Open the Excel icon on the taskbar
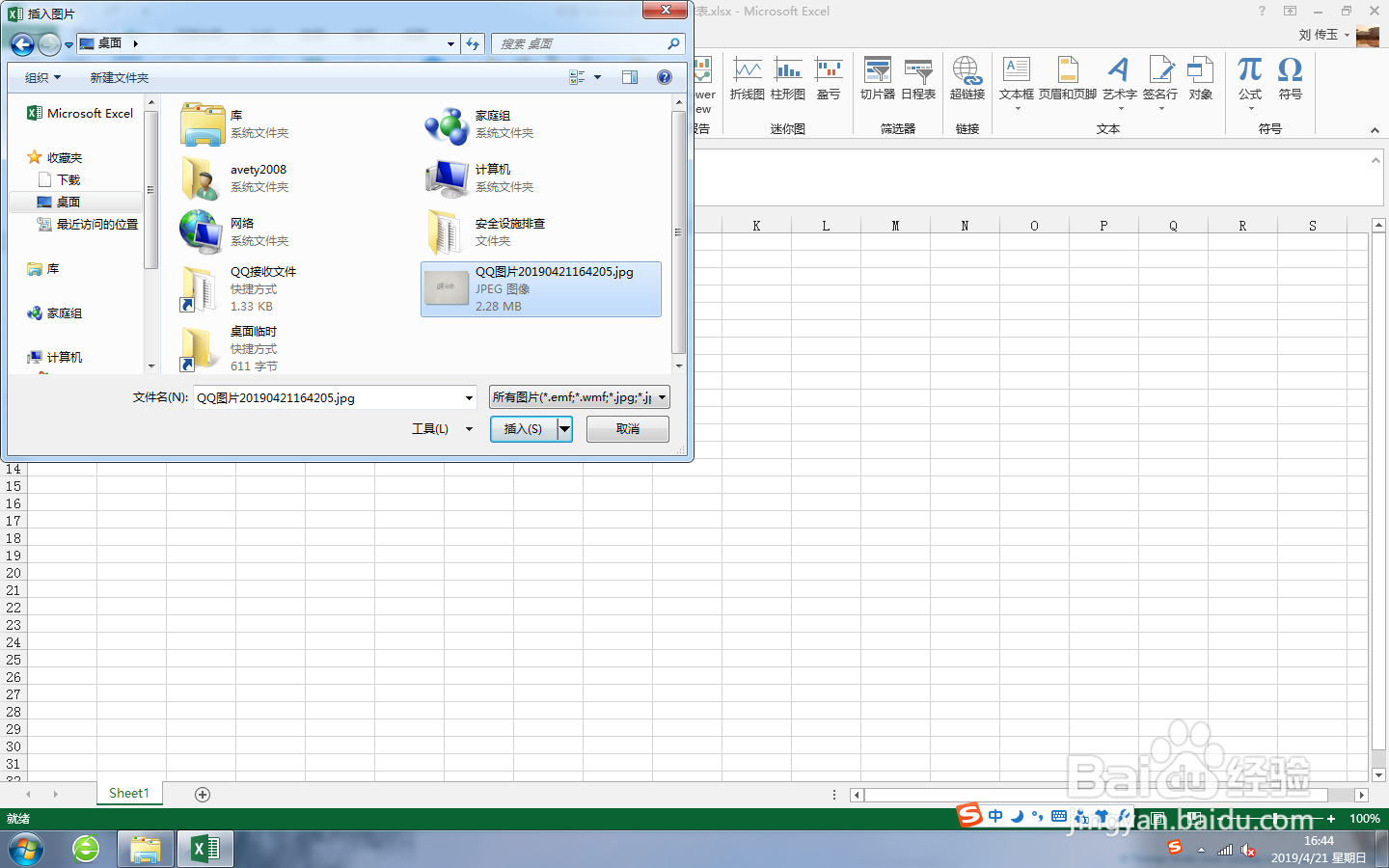 click(x=204, y=849)
